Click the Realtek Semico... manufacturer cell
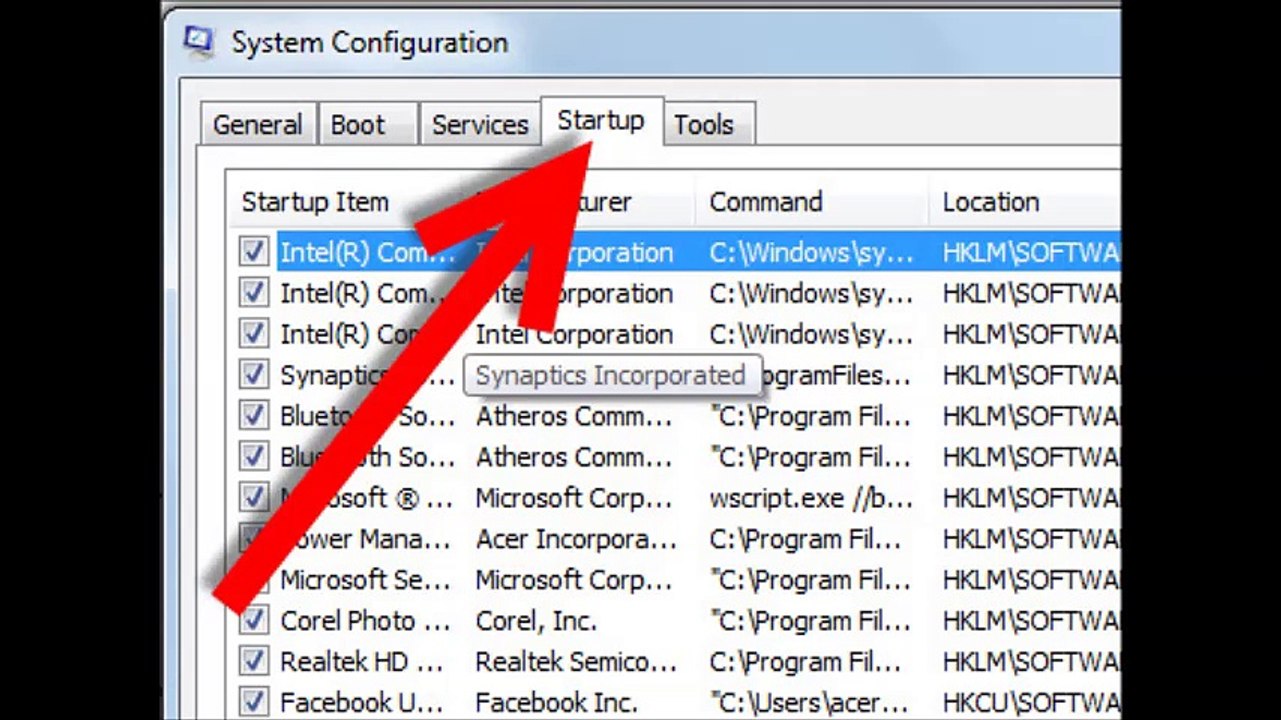 (x=576, y=662)
